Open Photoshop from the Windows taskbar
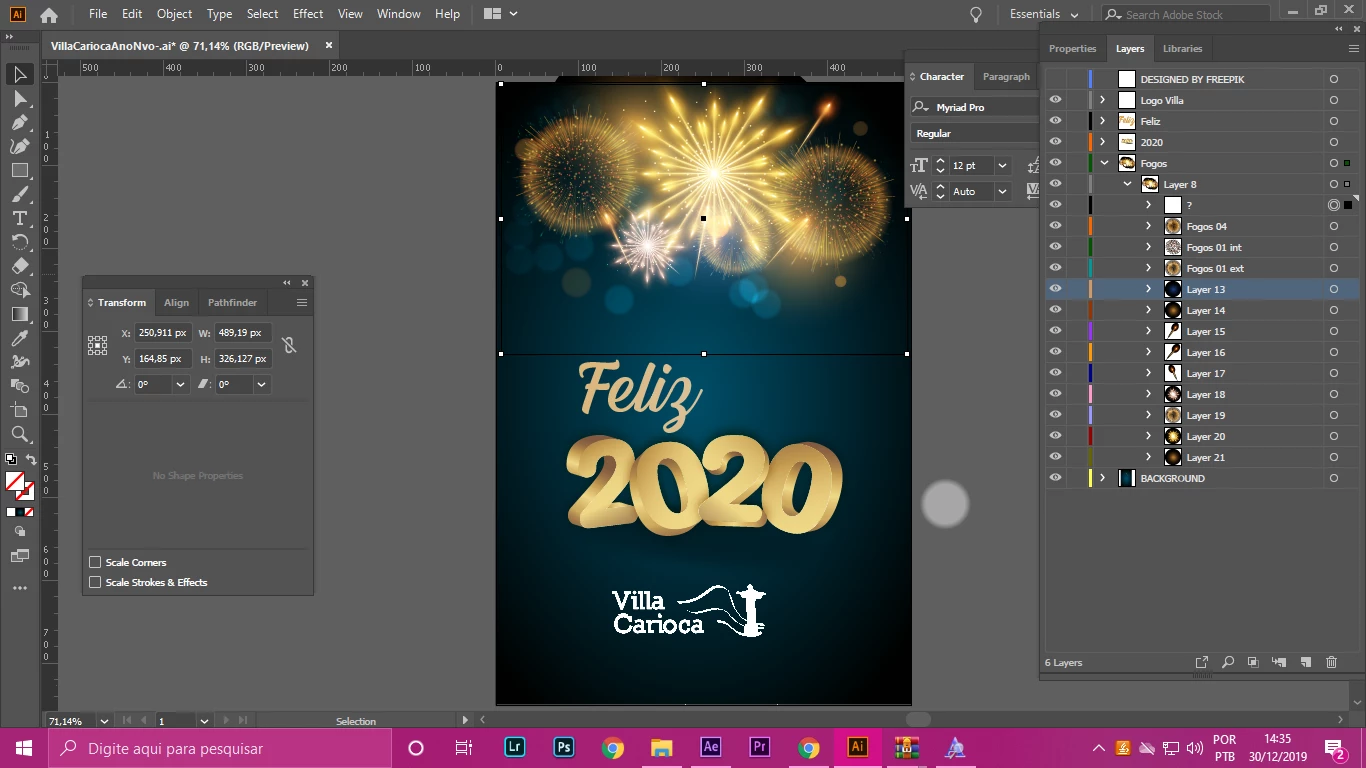1366x768 pixels. click(564, 747)
